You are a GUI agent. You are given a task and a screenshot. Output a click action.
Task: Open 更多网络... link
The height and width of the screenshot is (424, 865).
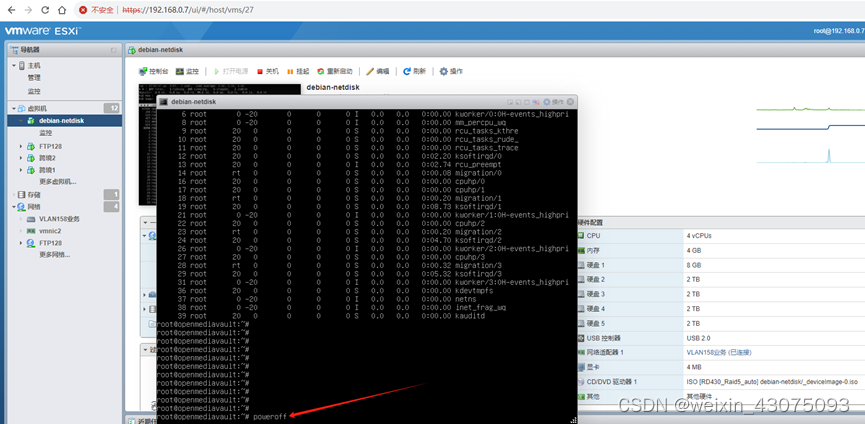54,255
